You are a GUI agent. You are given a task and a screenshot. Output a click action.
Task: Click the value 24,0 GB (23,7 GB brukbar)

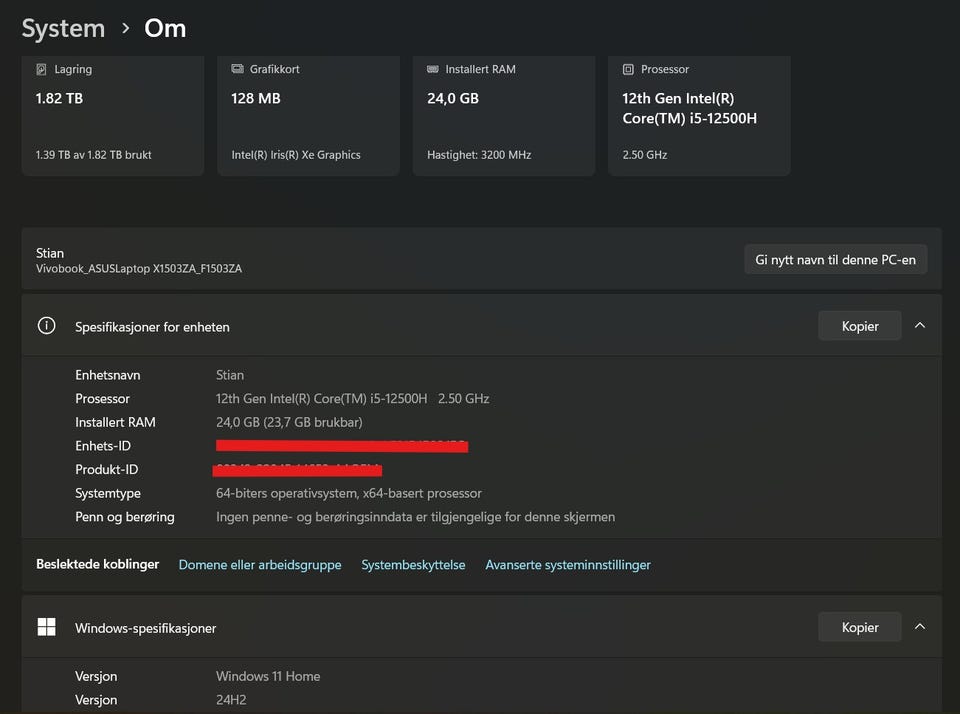coord(289,422)
